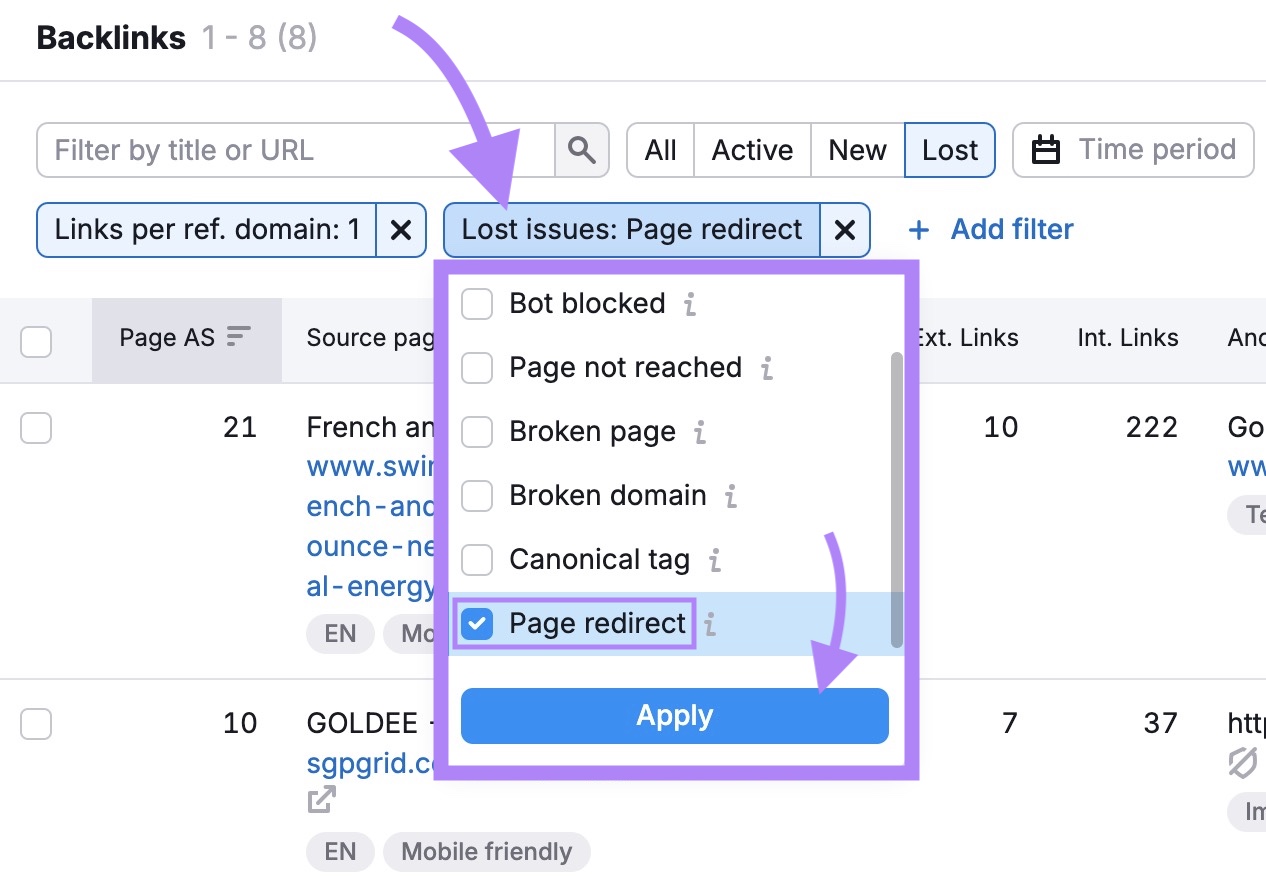The width and height of the screenshot is (1266, 894).
Task: Click the info icon beside Canonical tag
Action: (x=713, y=560)
